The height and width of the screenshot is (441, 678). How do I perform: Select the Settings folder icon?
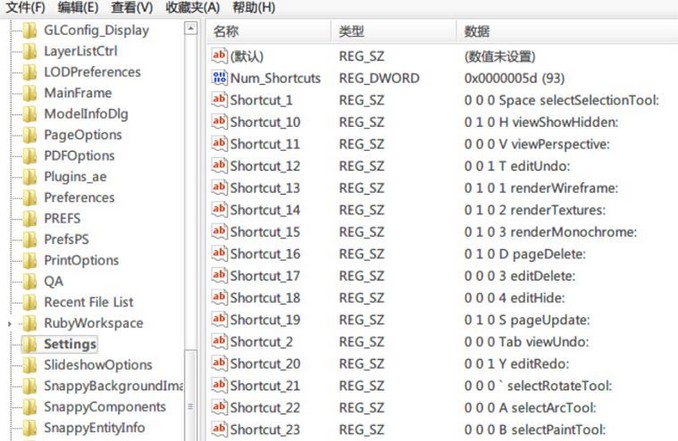[x=29, y=344]
